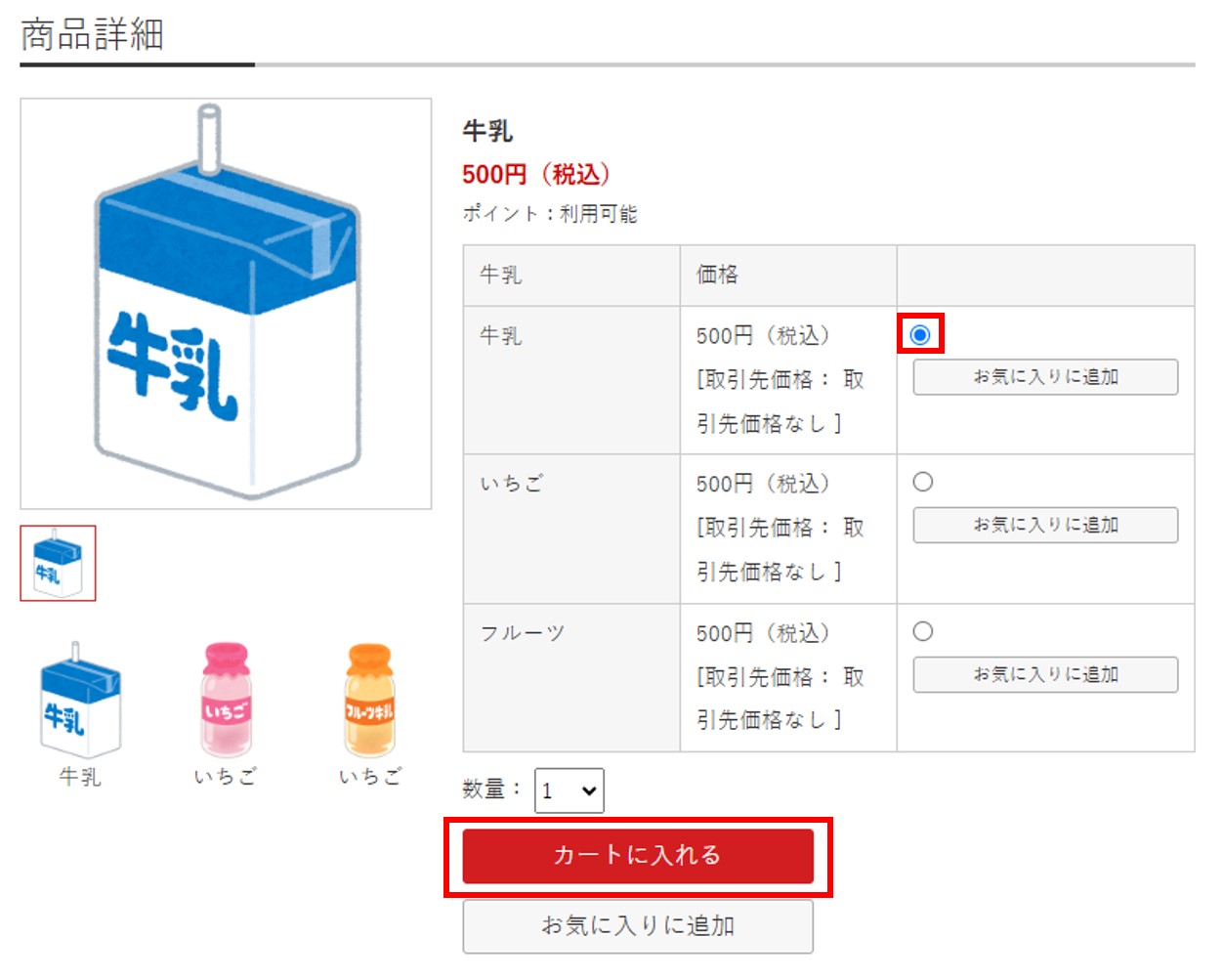Click the pink いちご bottle icon
Viewport: 1223px width, 980px height.
point(226,700)
